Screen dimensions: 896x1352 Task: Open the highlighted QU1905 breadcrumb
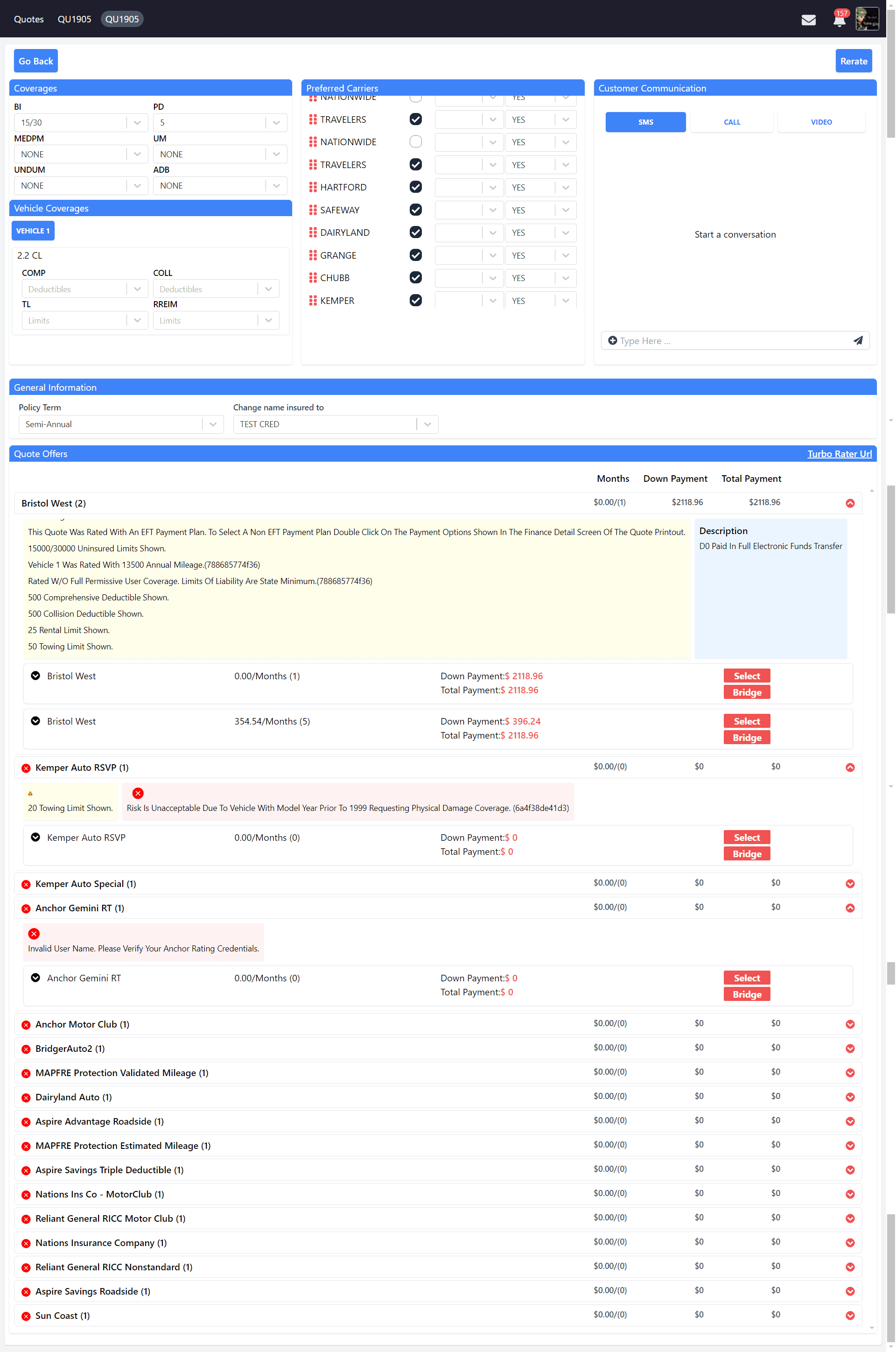(122, 19)
